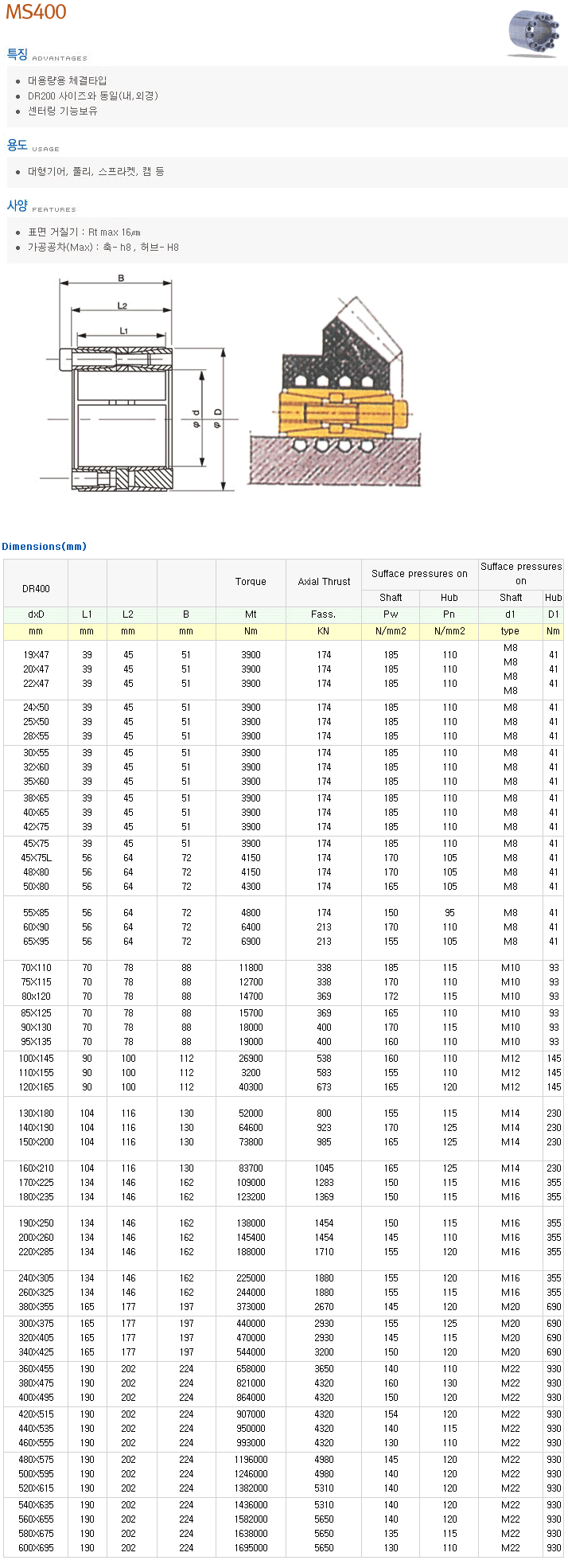Click the Pn subheader cell
The image size is (568, 1568).
pos(449,614)
